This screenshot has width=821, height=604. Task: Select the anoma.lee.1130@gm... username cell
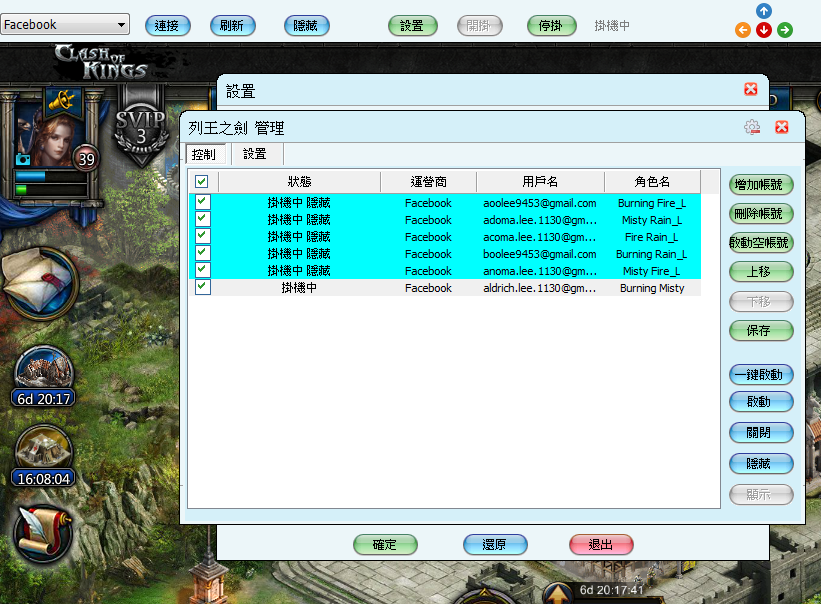tap(539, 271)
